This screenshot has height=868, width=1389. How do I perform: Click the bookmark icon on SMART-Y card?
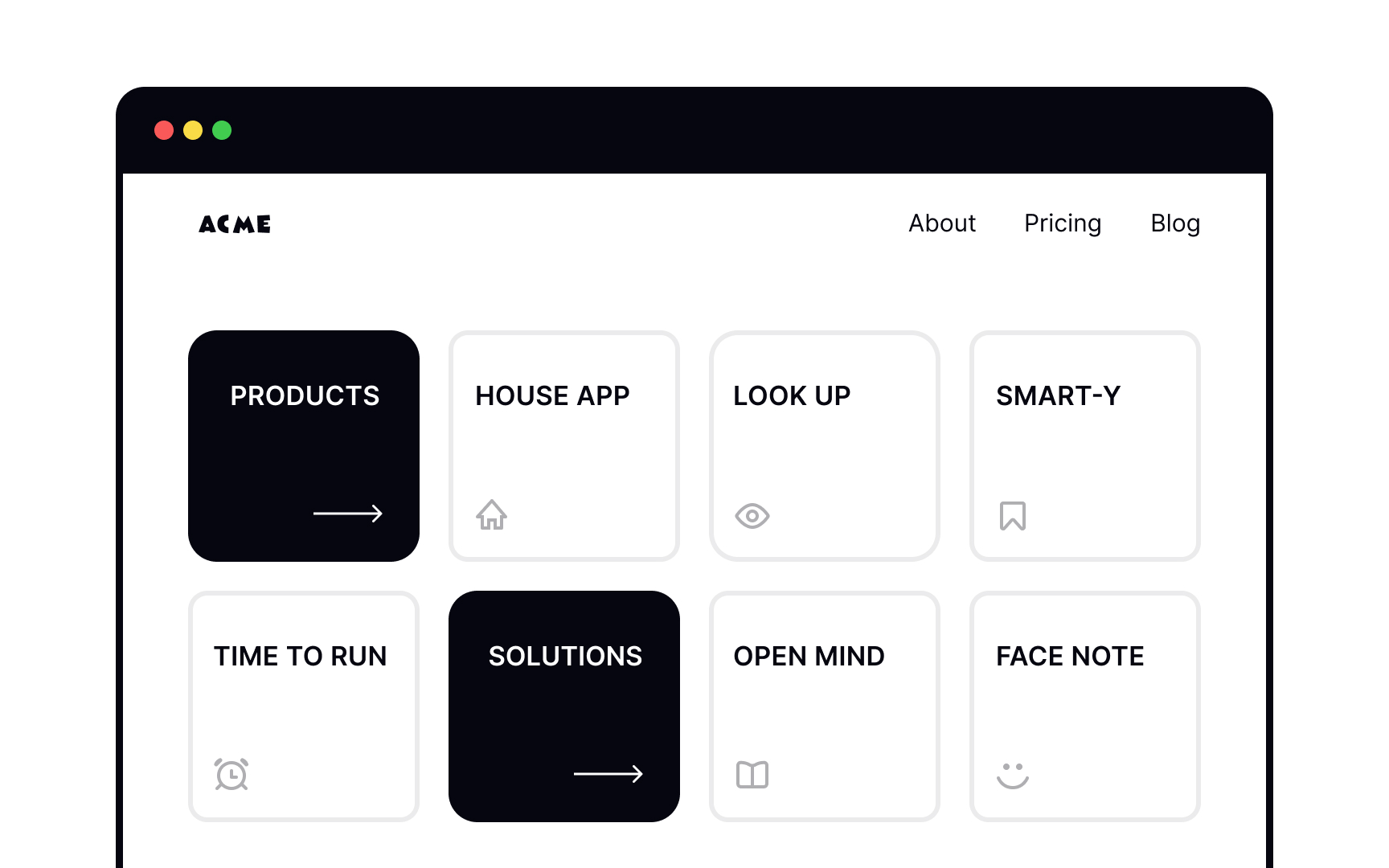(1013, 515)
